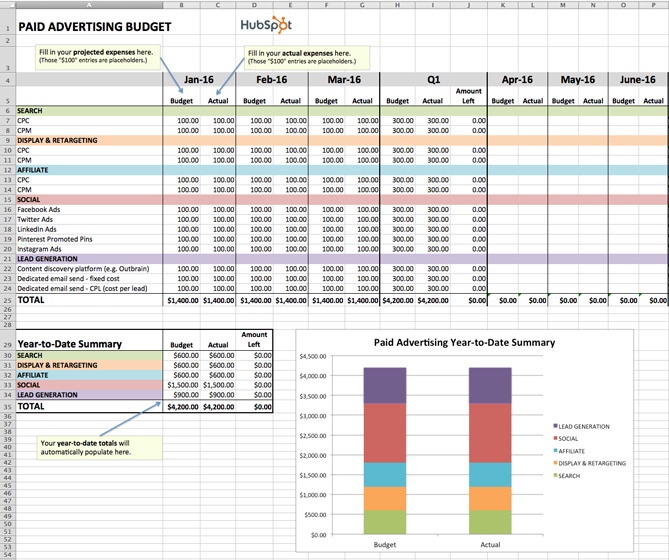Click the Jan-16 month header cell
Screen dimensions: 669x560
click(199, 79)
